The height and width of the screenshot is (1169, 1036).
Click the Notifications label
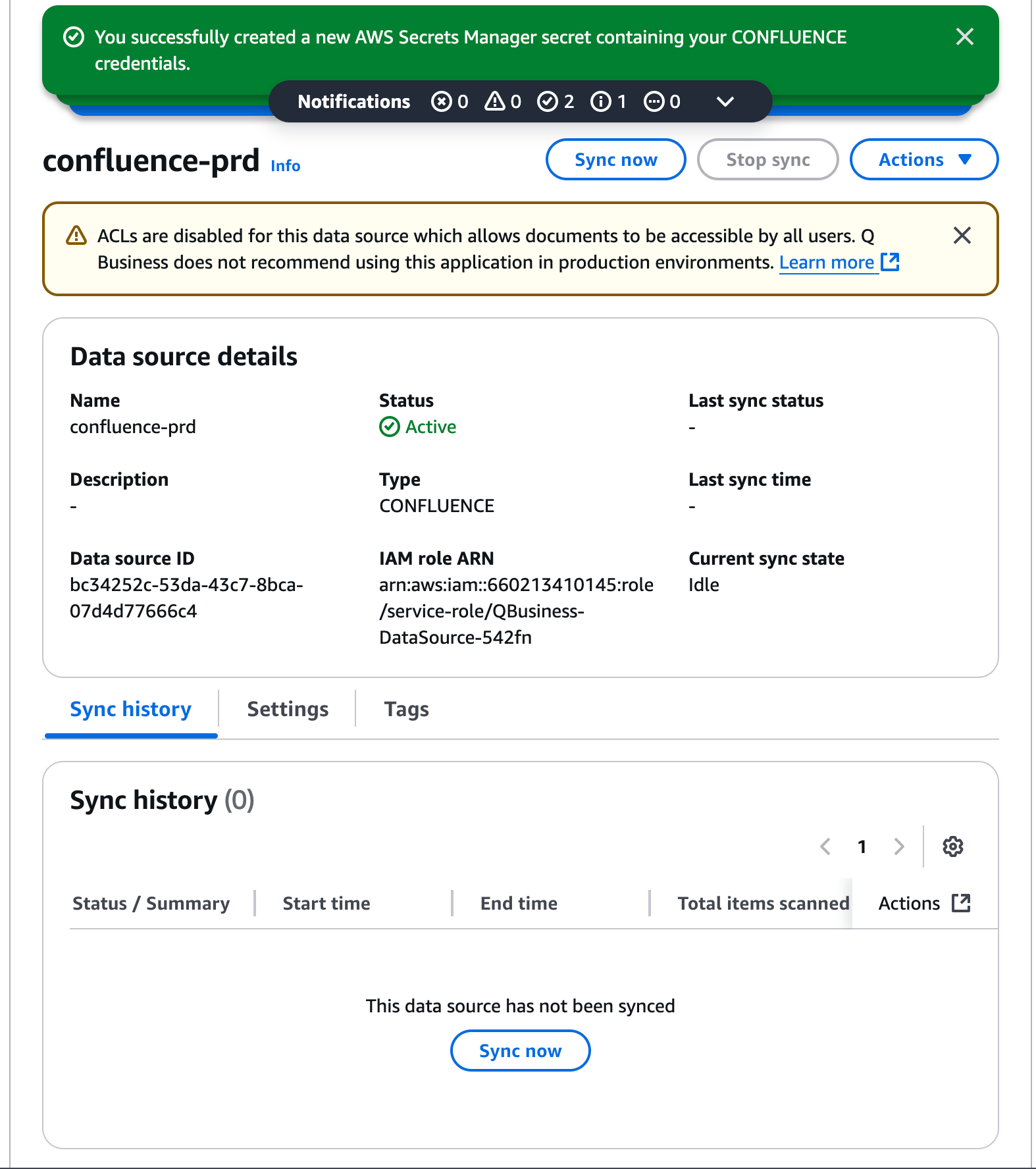point(354,101)
